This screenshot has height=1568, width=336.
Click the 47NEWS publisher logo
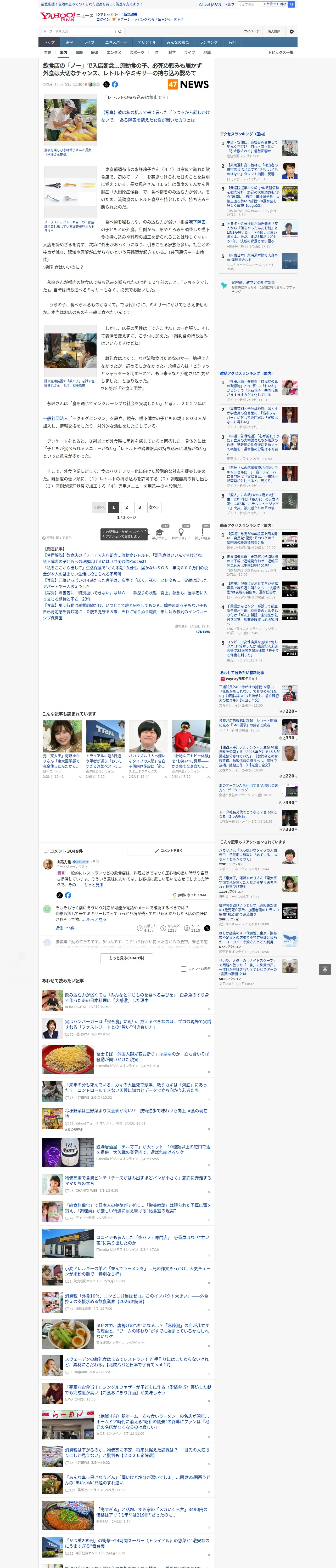tap(188, 85)
